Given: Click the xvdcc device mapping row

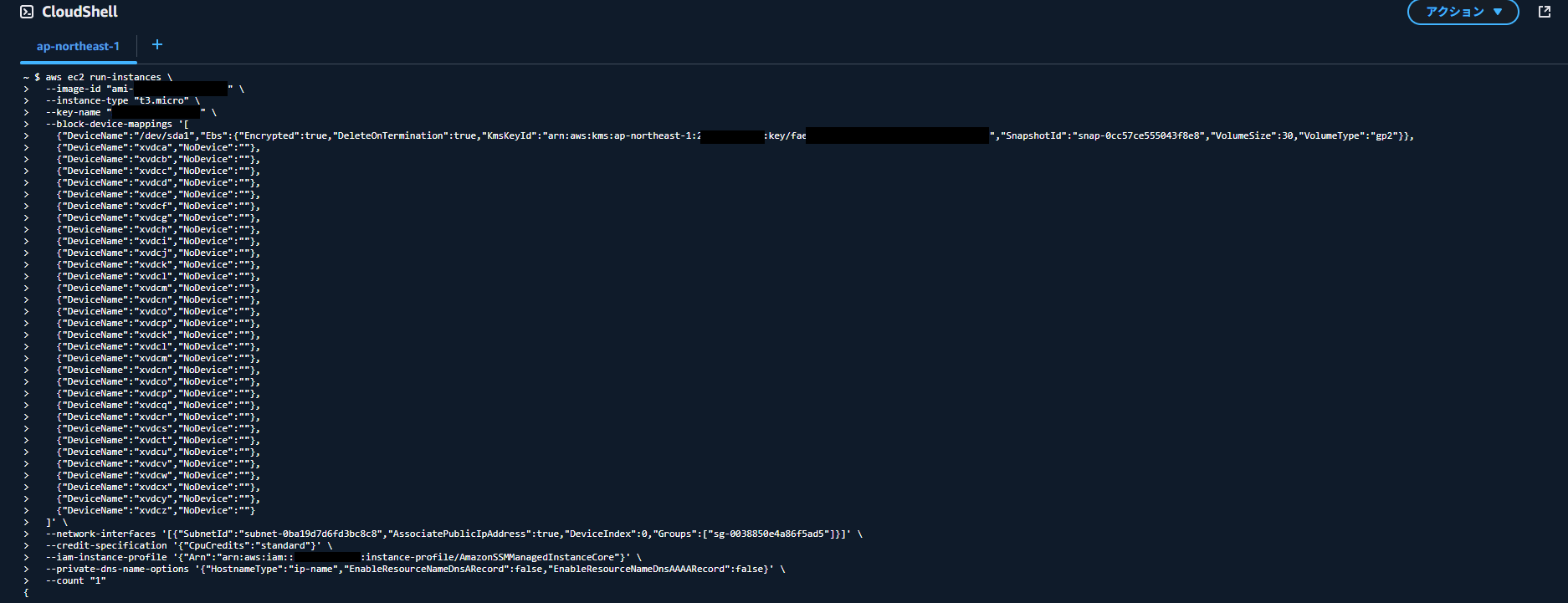Looking at the screenshot, I should [x=158, y=171].
